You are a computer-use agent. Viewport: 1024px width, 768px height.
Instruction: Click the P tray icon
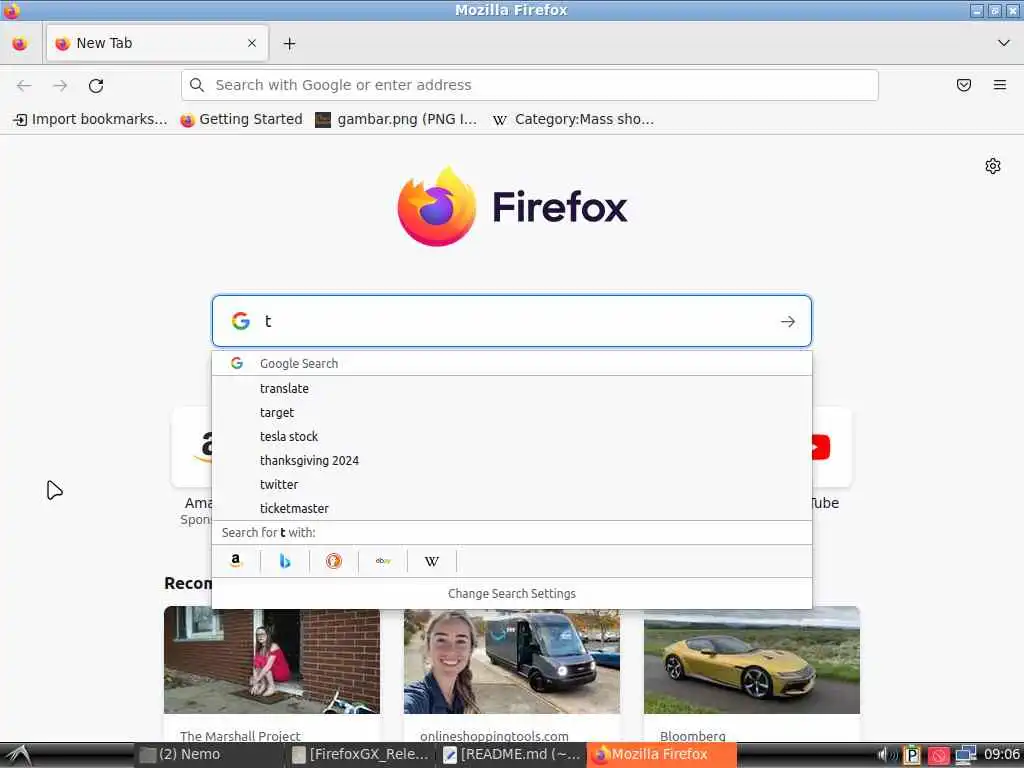point(912,756)
